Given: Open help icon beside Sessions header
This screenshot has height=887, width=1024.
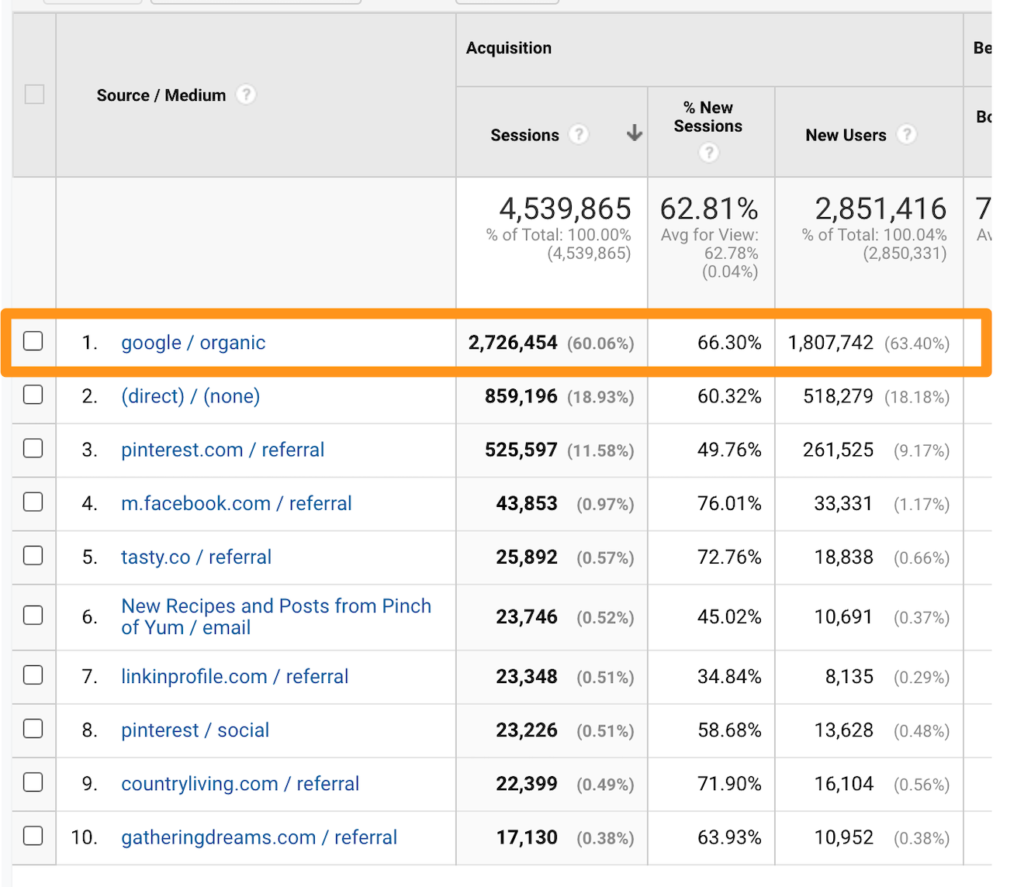Looking at the screenshot, I should (579, 135).
